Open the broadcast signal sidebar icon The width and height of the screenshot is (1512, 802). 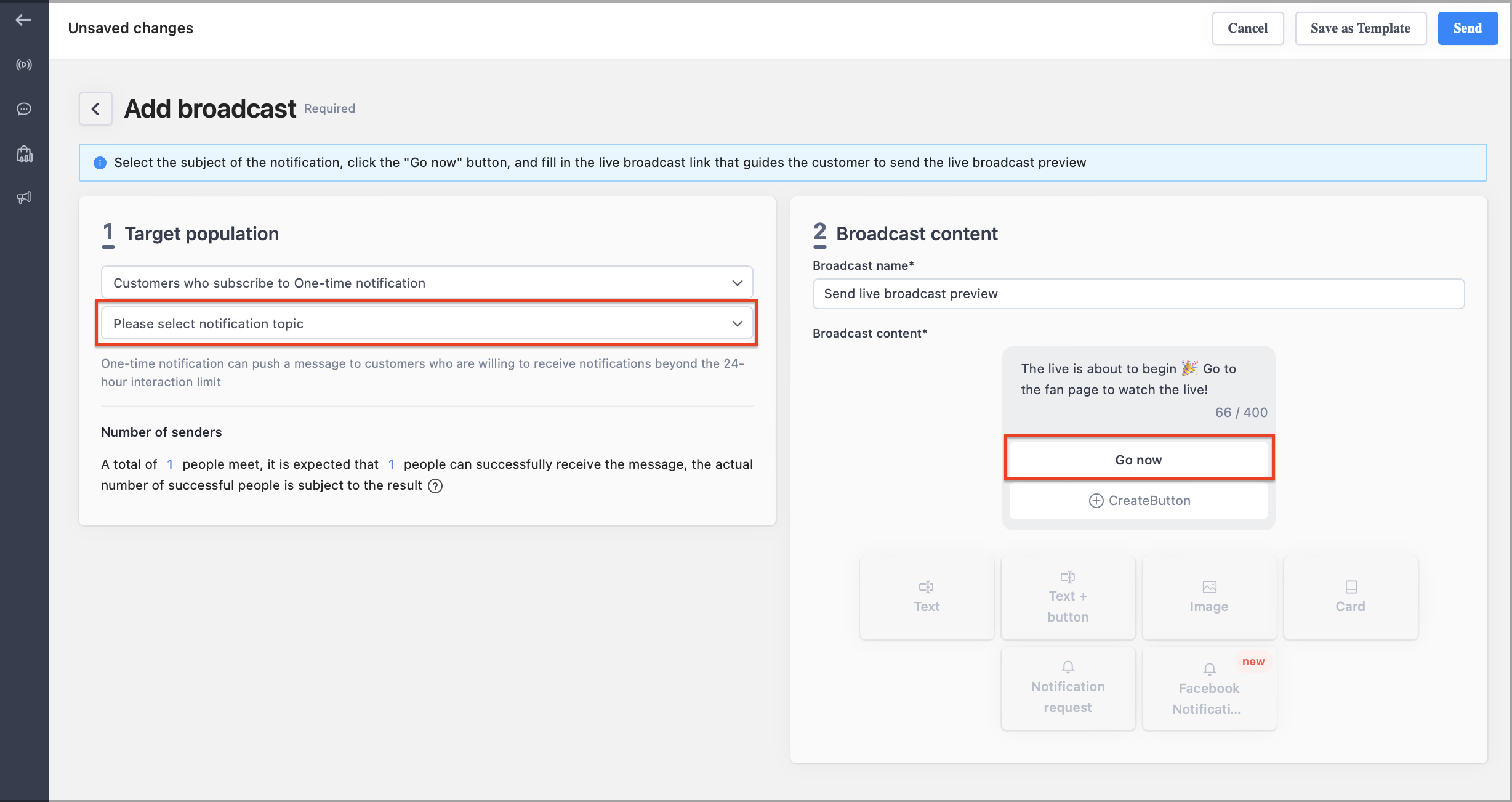tap(24, 65)
